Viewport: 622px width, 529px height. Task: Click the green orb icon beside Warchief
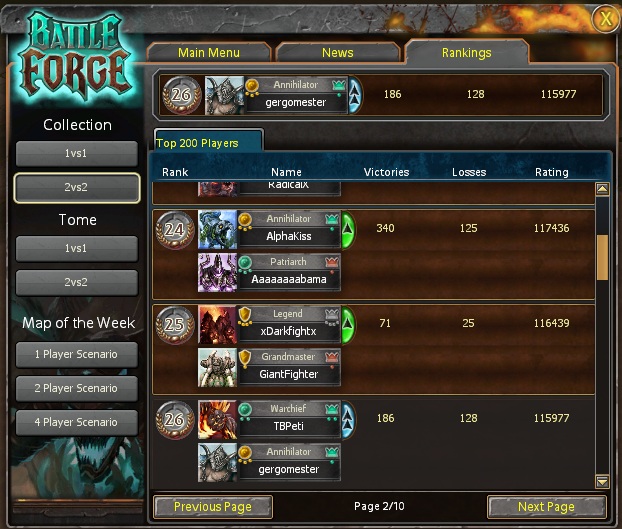(x=245, y=409)
